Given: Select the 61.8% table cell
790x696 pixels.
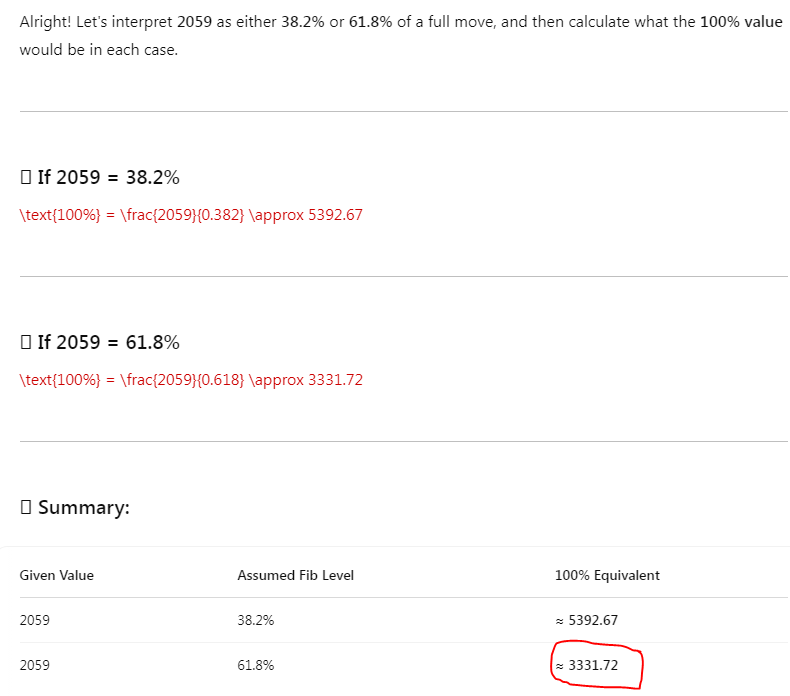Looking at the screenshot, I should pos(255,665).
